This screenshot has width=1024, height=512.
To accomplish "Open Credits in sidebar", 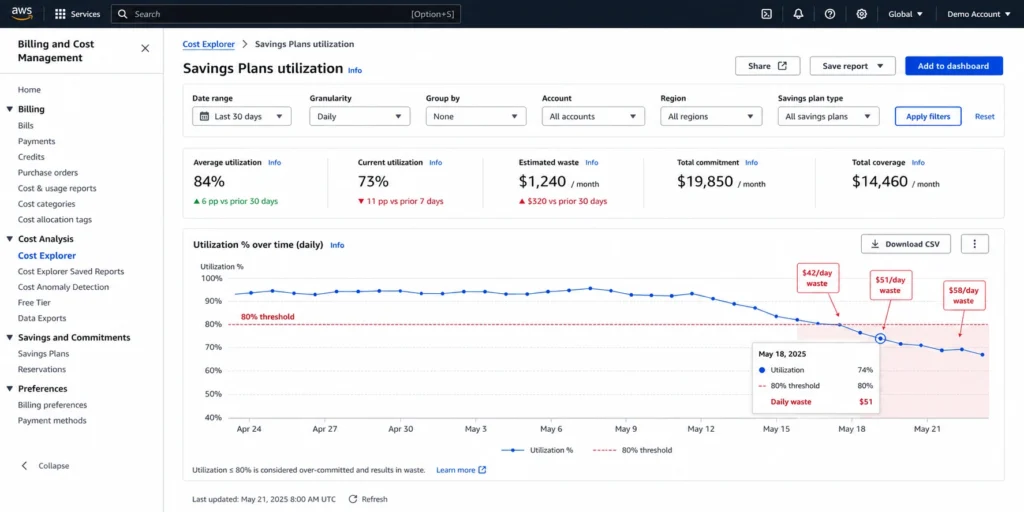I will pos(31,157).
